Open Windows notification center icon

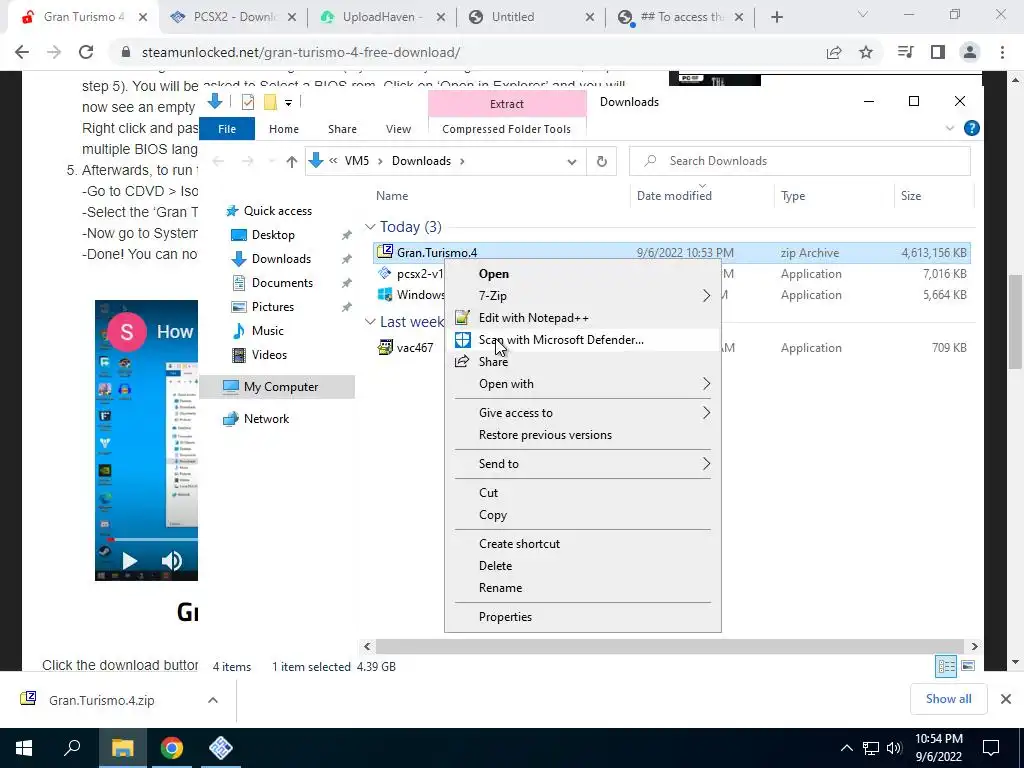pyautogui.click(x=991, y=748)
